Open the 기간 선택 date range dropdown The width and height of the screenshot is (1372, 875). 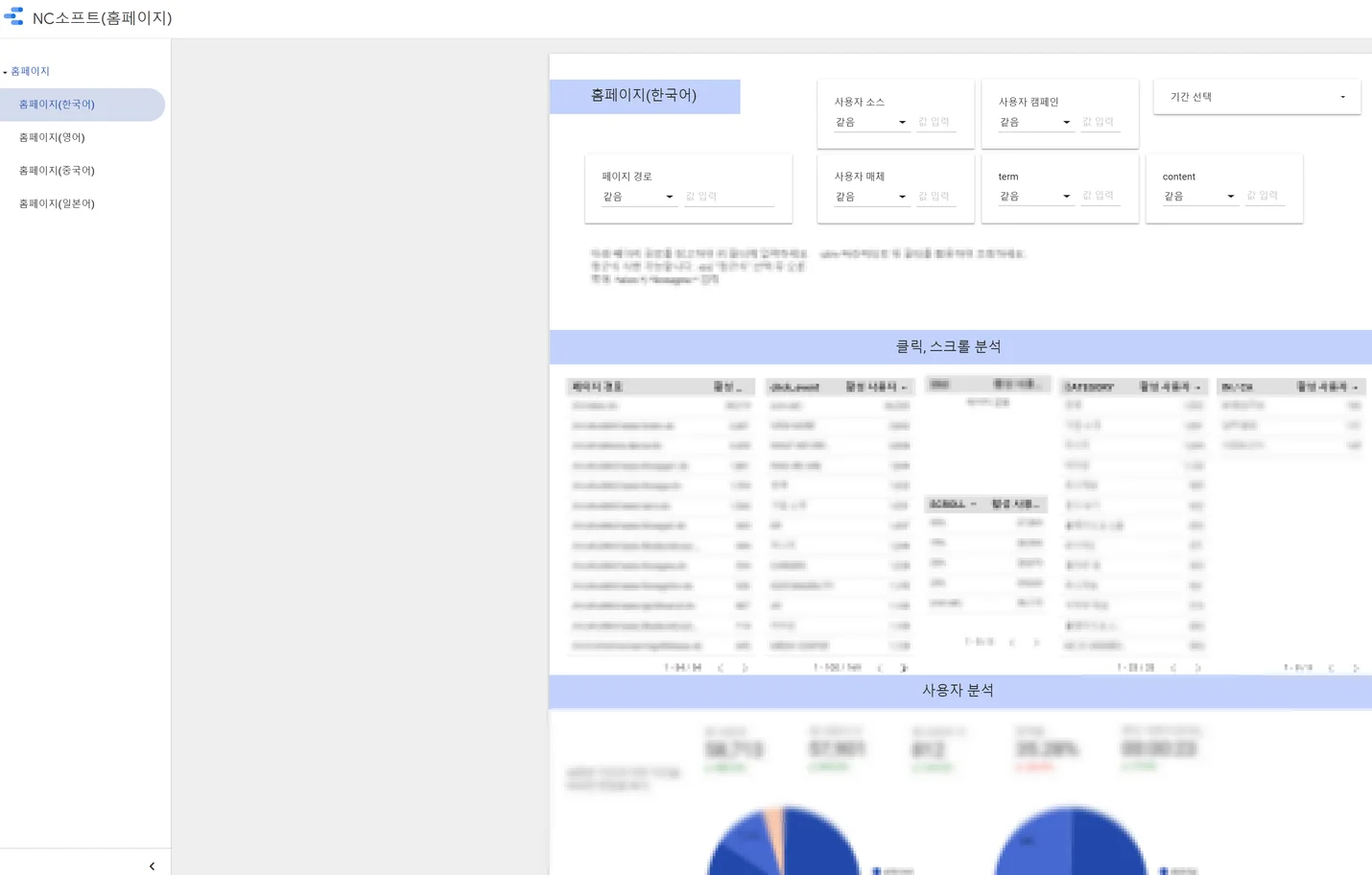(1257, 97)
